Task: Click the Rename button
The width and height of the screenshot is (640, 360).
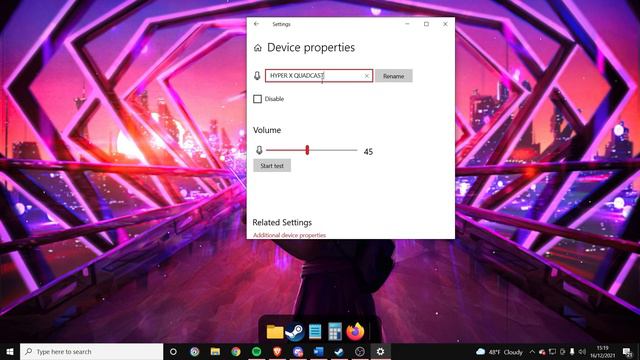Action: (x=393, y=76)
